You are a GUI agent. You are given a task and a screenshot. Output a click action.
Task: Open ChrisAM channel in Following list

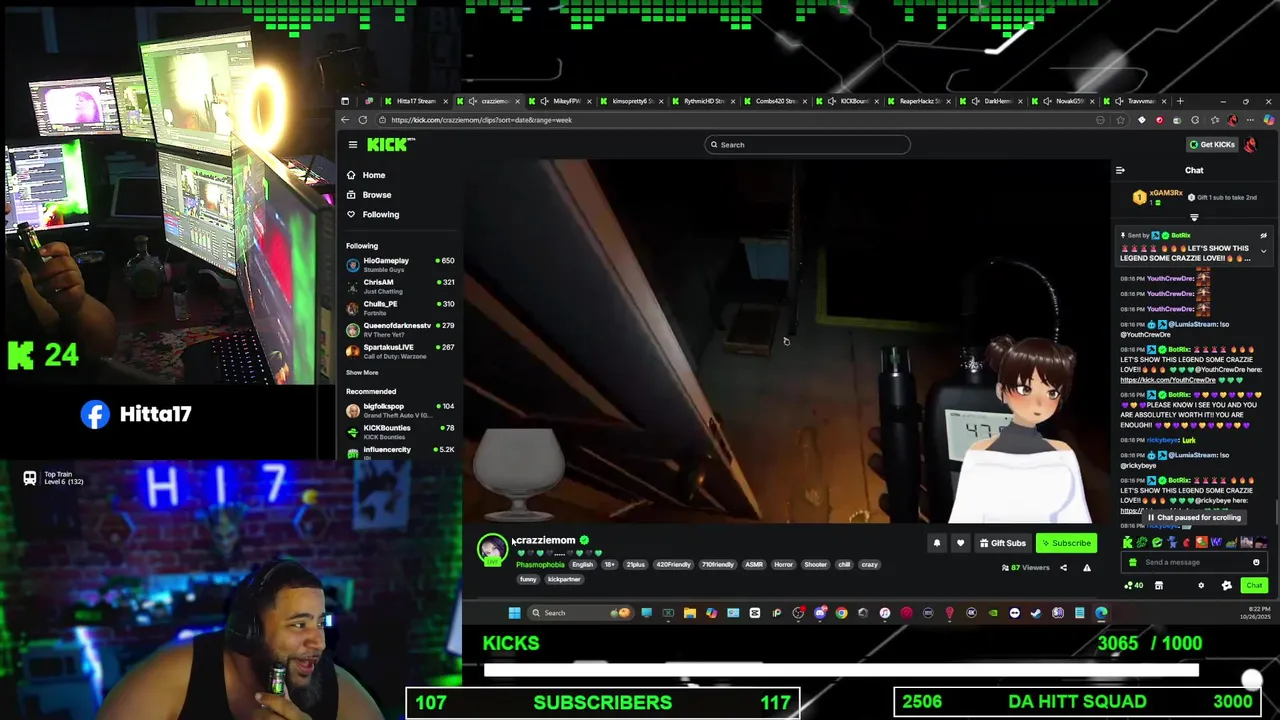pos(400,286)
